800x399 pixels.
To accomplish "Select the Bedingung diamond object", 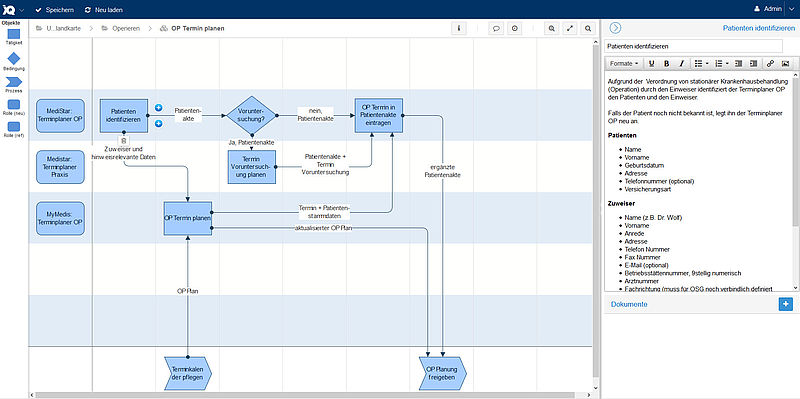I will pos(14,58).
